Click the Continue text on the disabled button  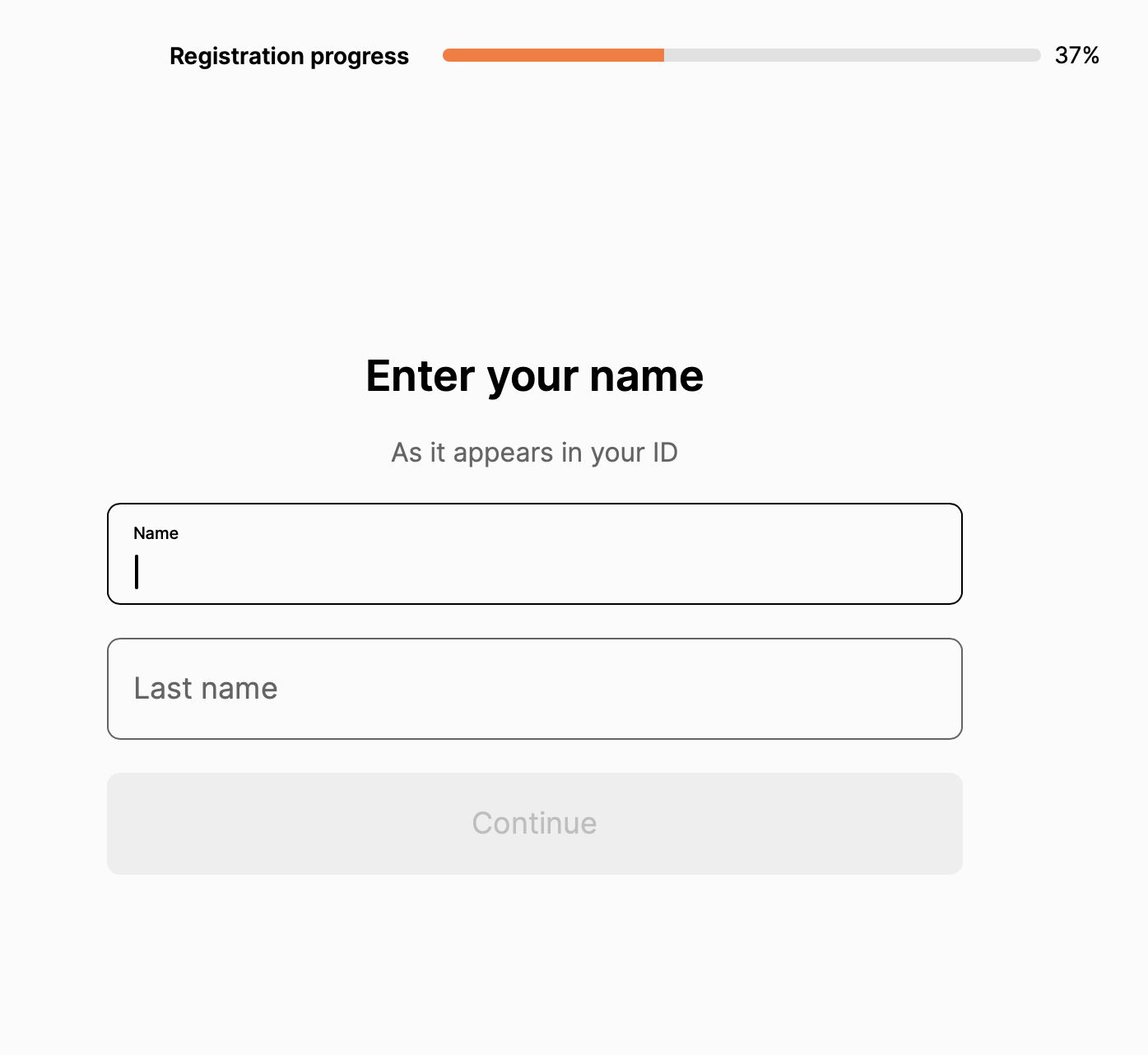(x=535, y=824)
